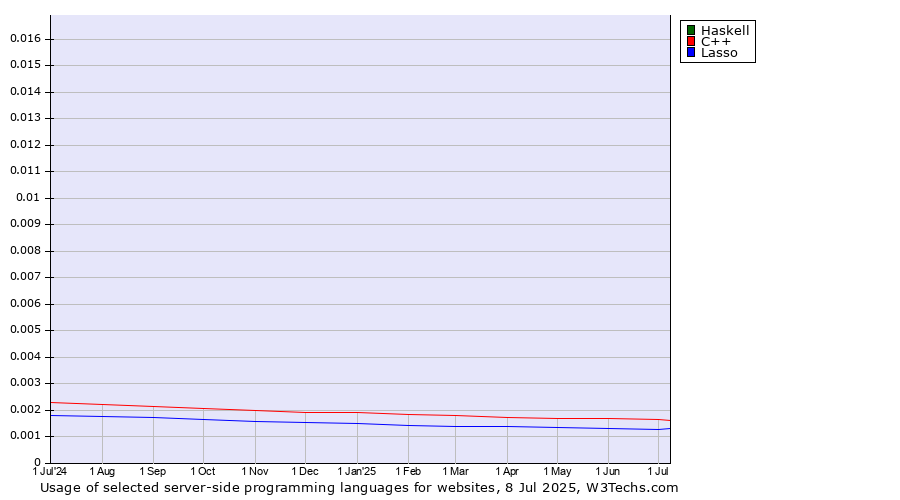Screen dimensions: 900x500
Task: Click the 1 Jun x-axis label
Action: [608, 471]
